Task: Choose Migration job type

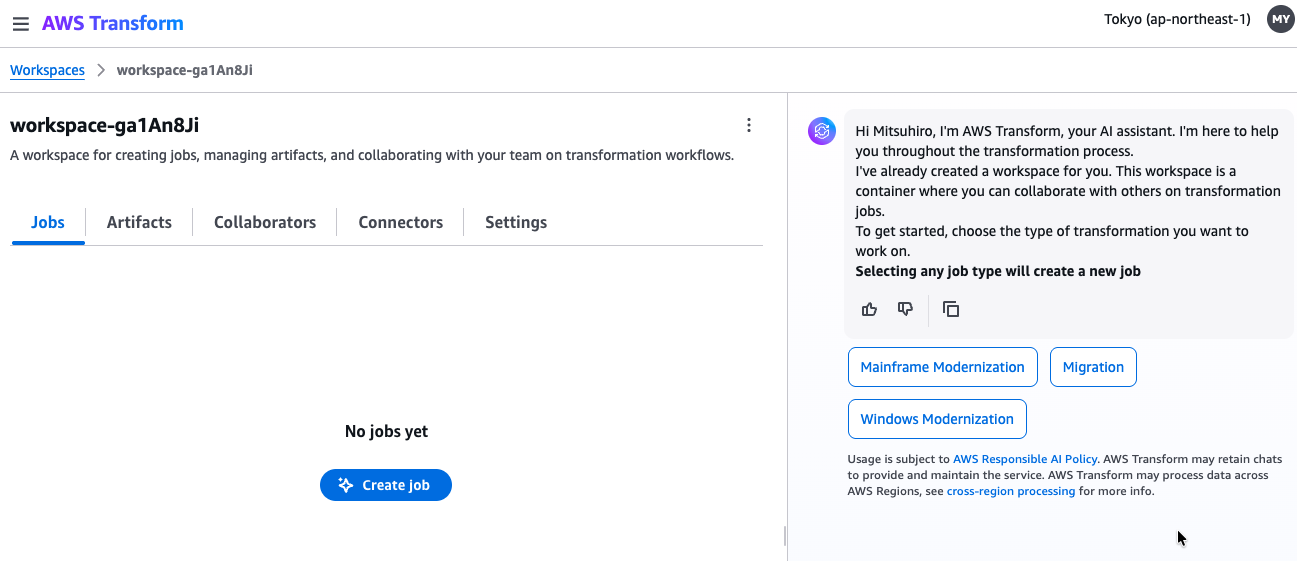Action: (x=1093, y=367)
